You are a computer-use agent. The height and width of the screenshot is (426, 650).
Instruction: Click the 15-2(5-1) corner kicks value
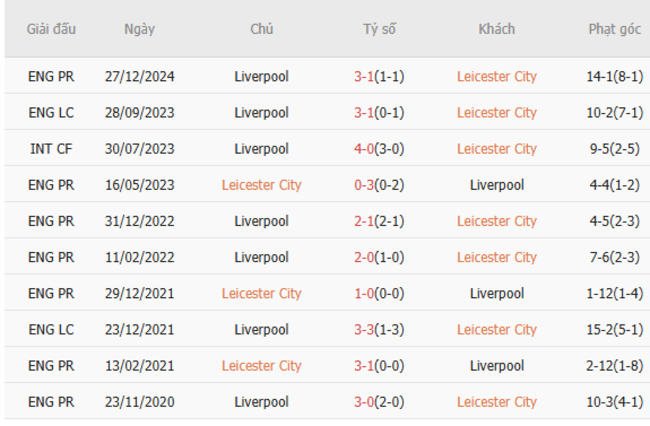click(x=614, y=329)
